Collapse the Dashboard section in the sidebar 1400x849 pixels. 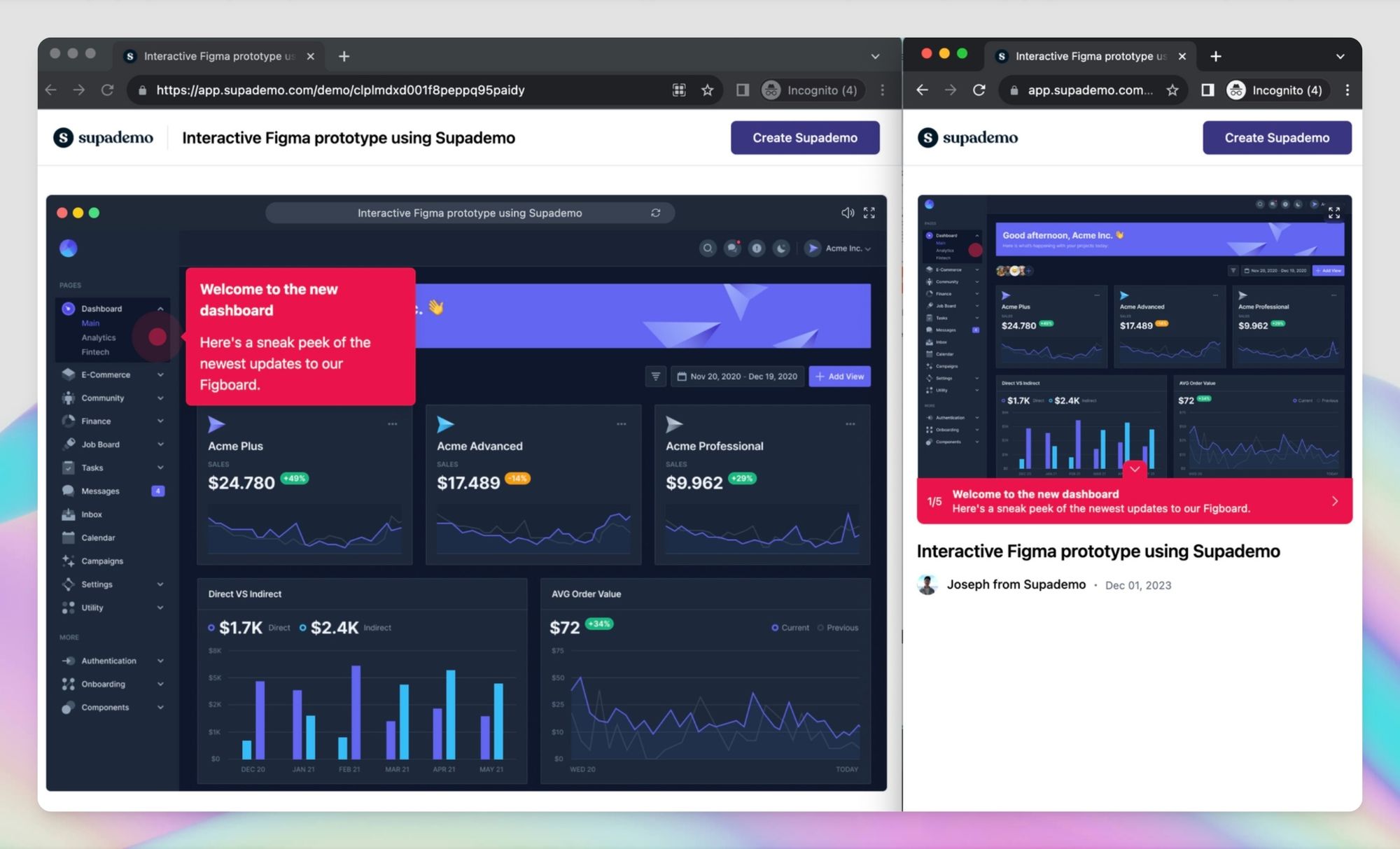160,308
